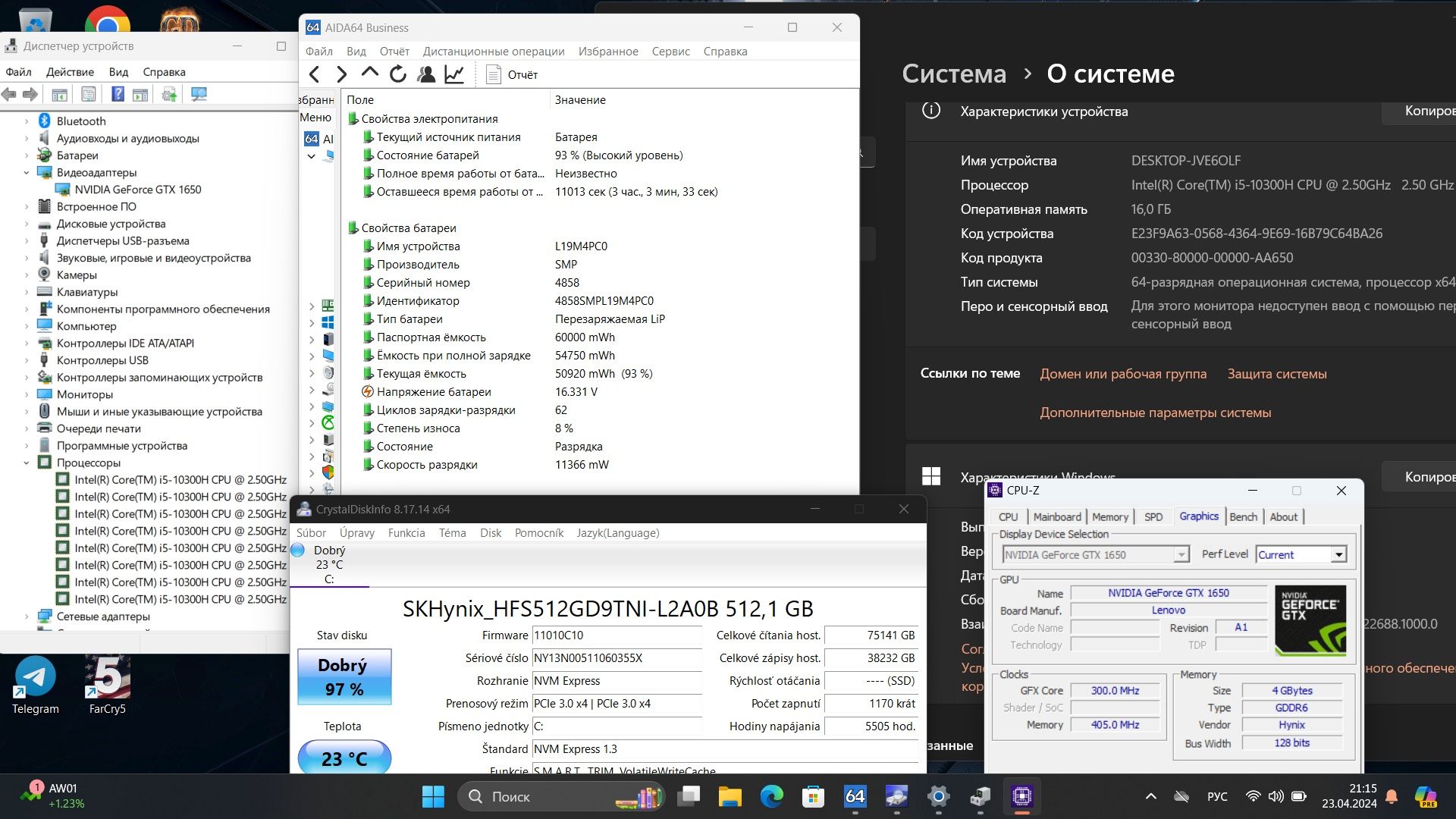Click AIDA64 forward navigation arrow
Viewport: 1456px width, 819px height.
(342, 74)
